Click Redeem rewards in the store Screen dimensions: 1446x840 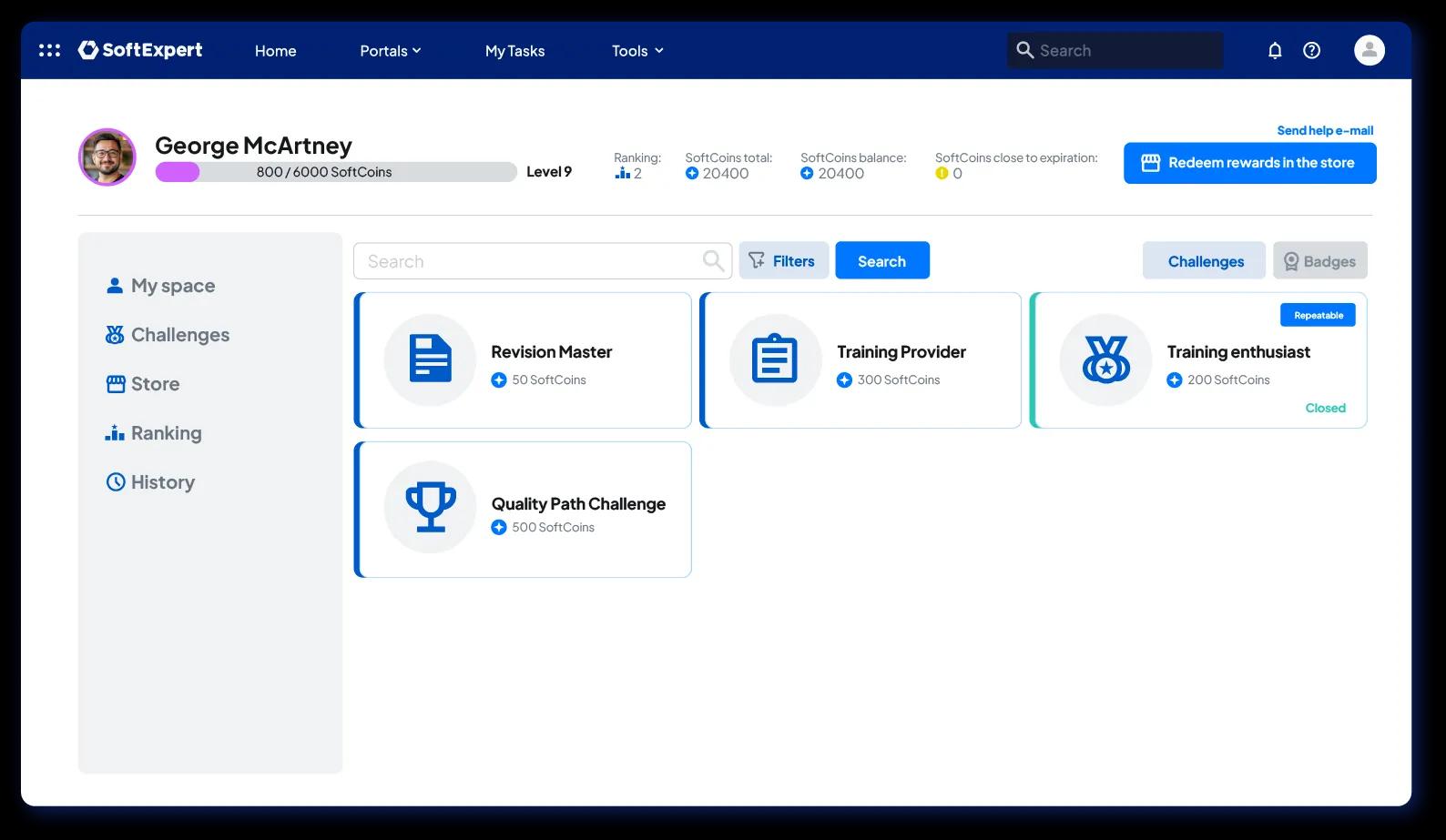pyautogui.click(x=1249, y=163)
